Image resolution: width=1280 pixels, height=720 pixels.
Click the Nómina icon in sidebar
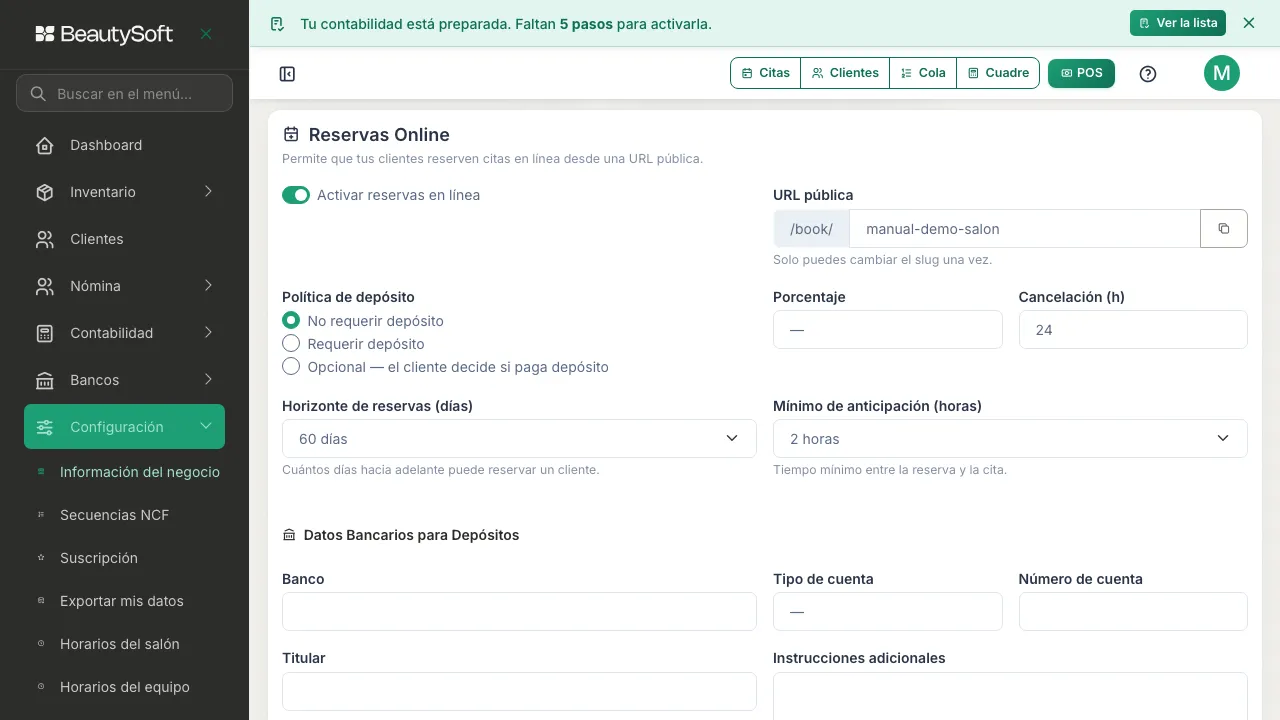coord(45,286)
